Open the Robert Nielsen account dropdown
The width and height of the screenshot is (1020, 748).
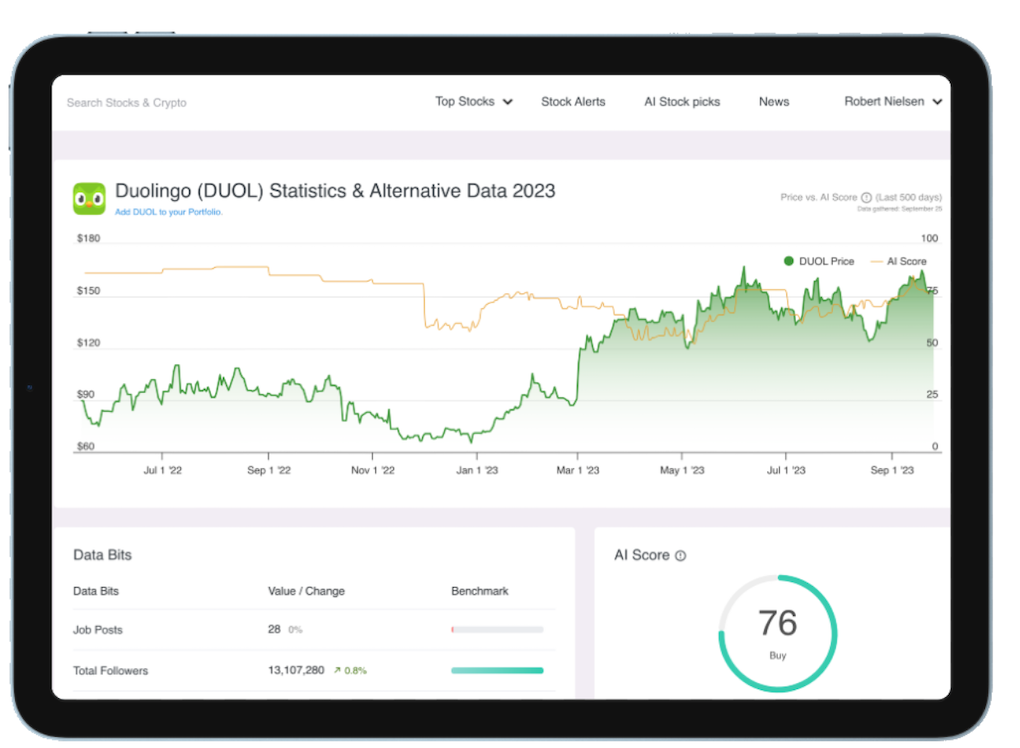point(892,101)
